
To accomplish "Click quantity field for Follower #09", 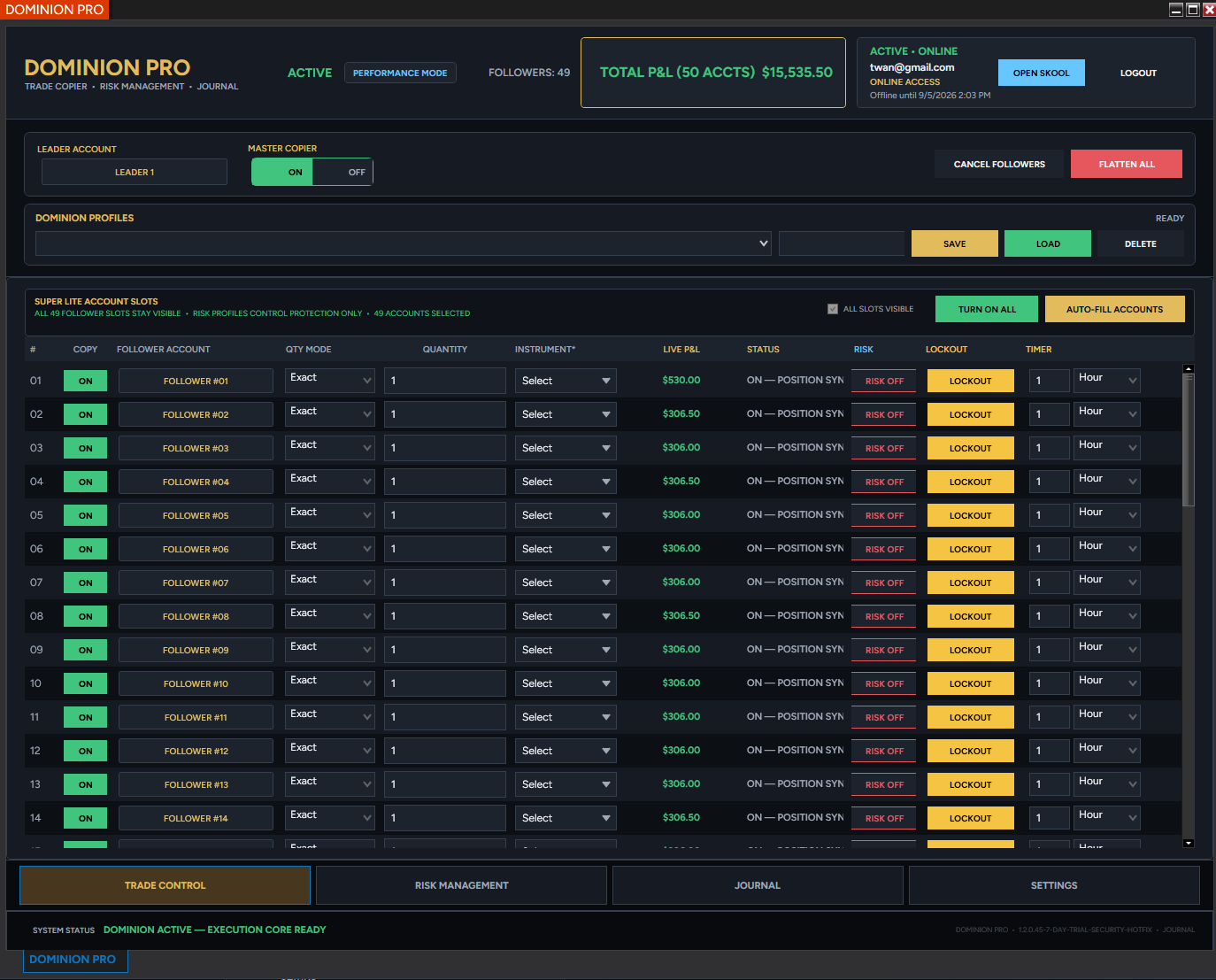I will (x=445, y=650).
